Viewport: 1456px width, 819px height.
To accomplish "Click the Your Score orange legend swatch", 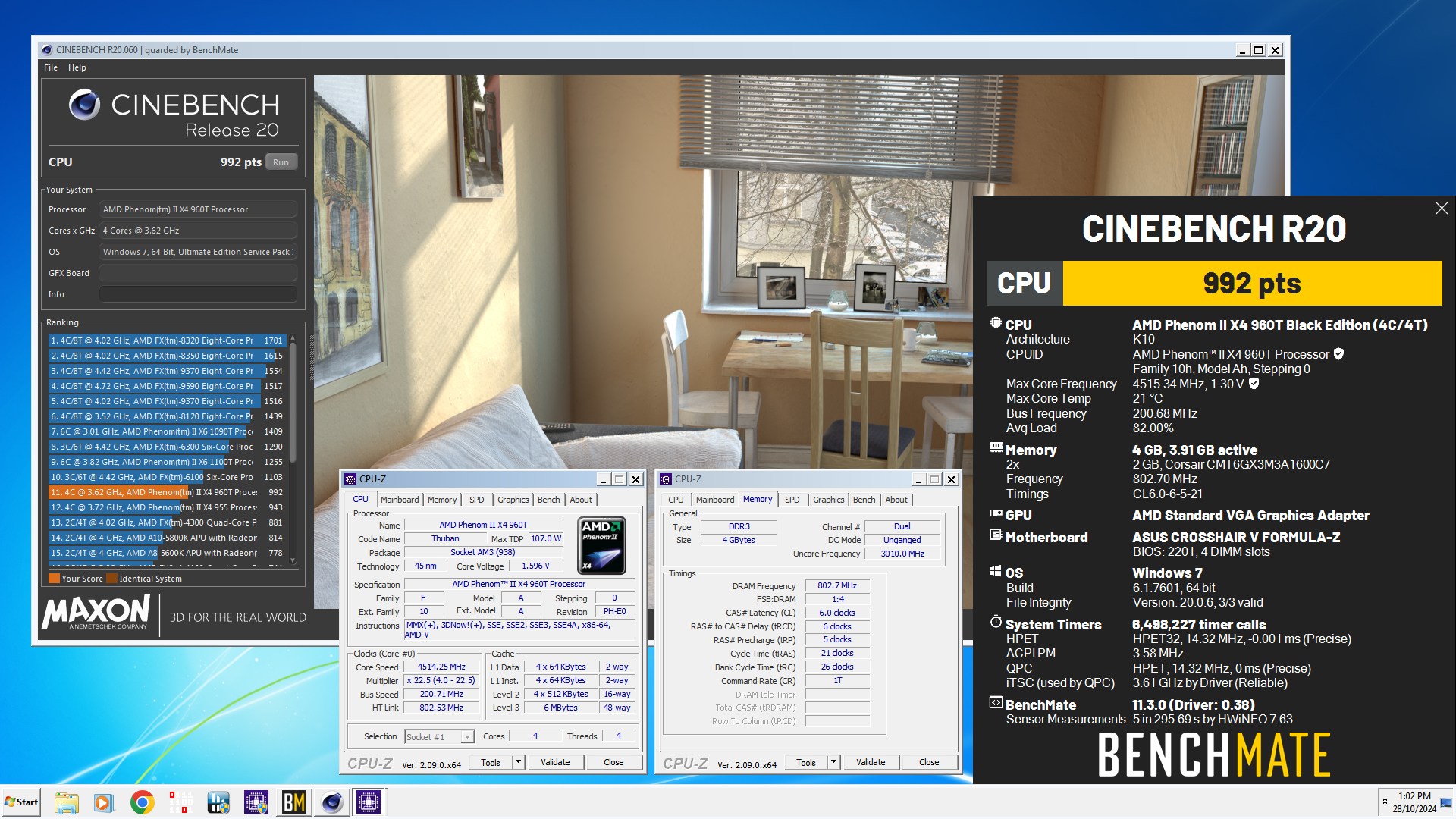I will point(54,579).
